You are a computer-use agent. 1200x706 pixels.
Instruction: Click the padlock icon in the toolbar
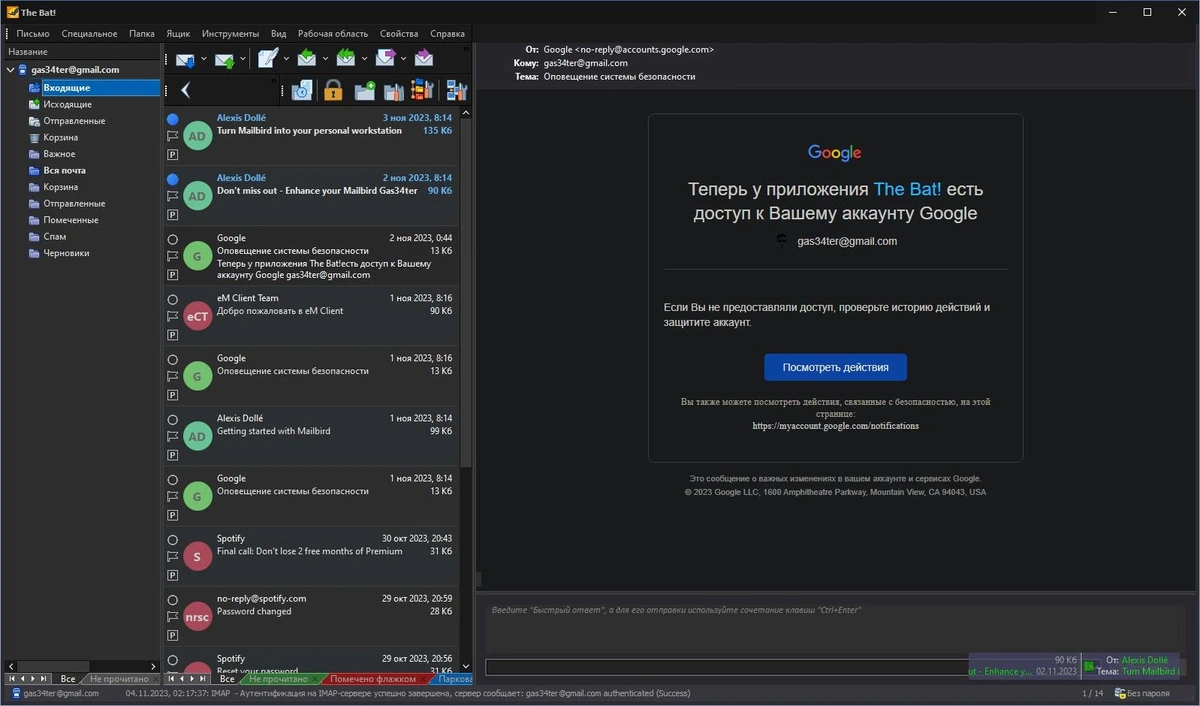click(x=333, y=90)
